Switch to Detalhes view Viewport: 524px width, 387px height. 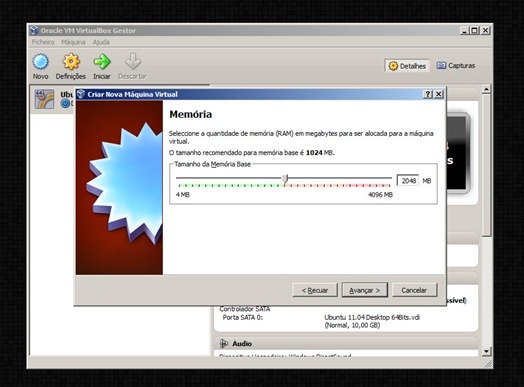[407, 66]
